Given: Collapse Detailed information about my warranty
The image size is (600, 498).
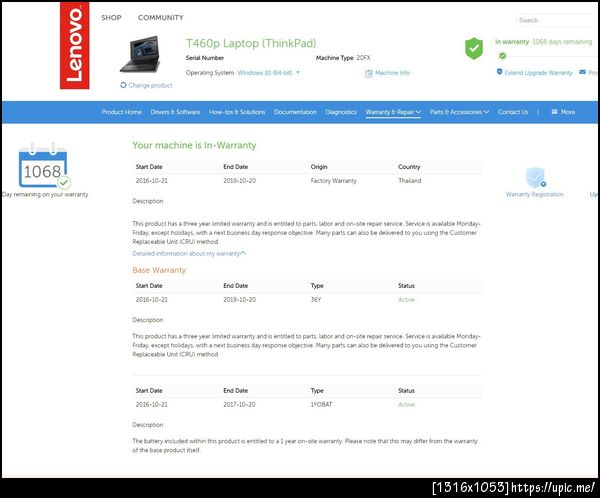Looking at the screenshot, I should coord(189,253).
